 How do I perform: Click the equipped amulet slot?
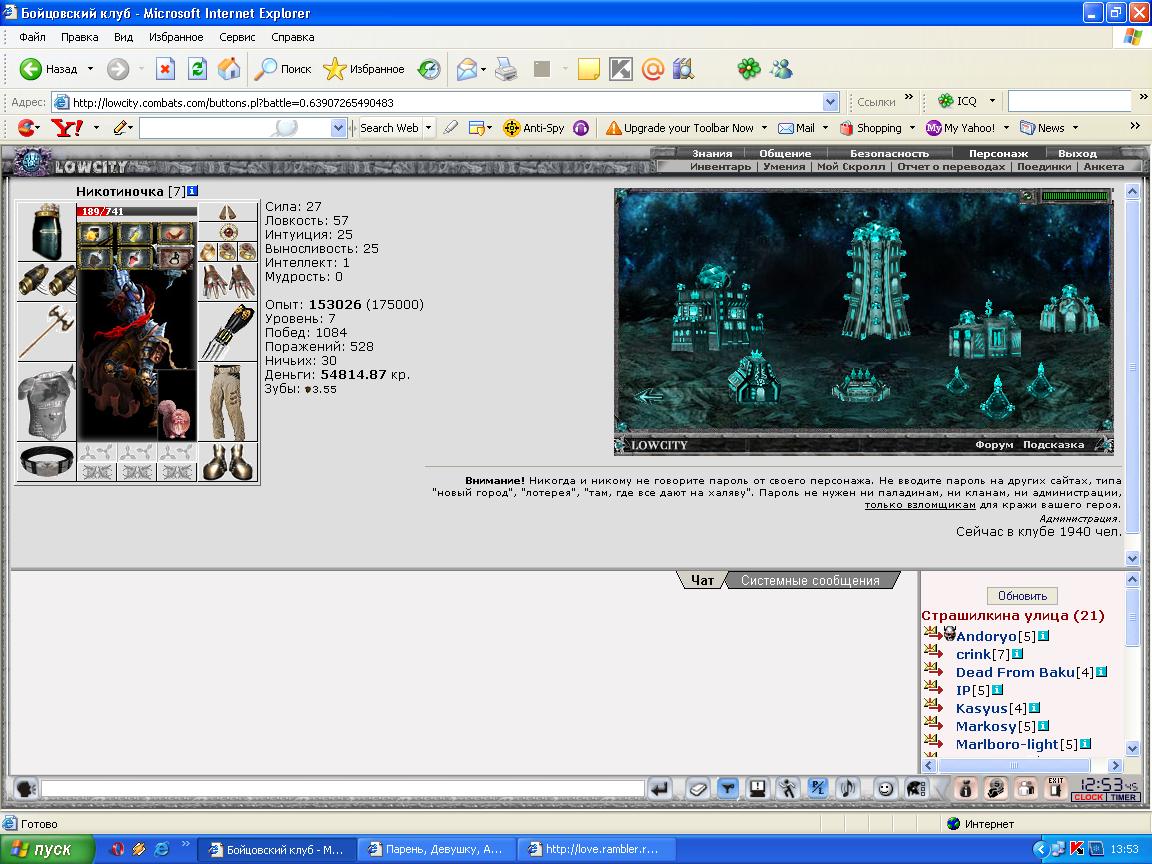coord(228,232)
